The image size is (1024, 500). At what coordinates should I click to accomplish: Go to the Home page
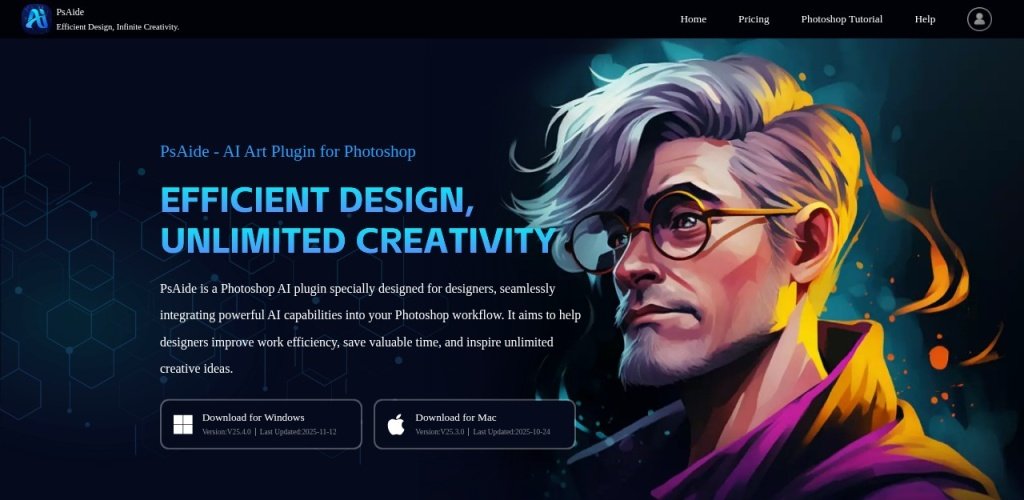pos(693,19)
